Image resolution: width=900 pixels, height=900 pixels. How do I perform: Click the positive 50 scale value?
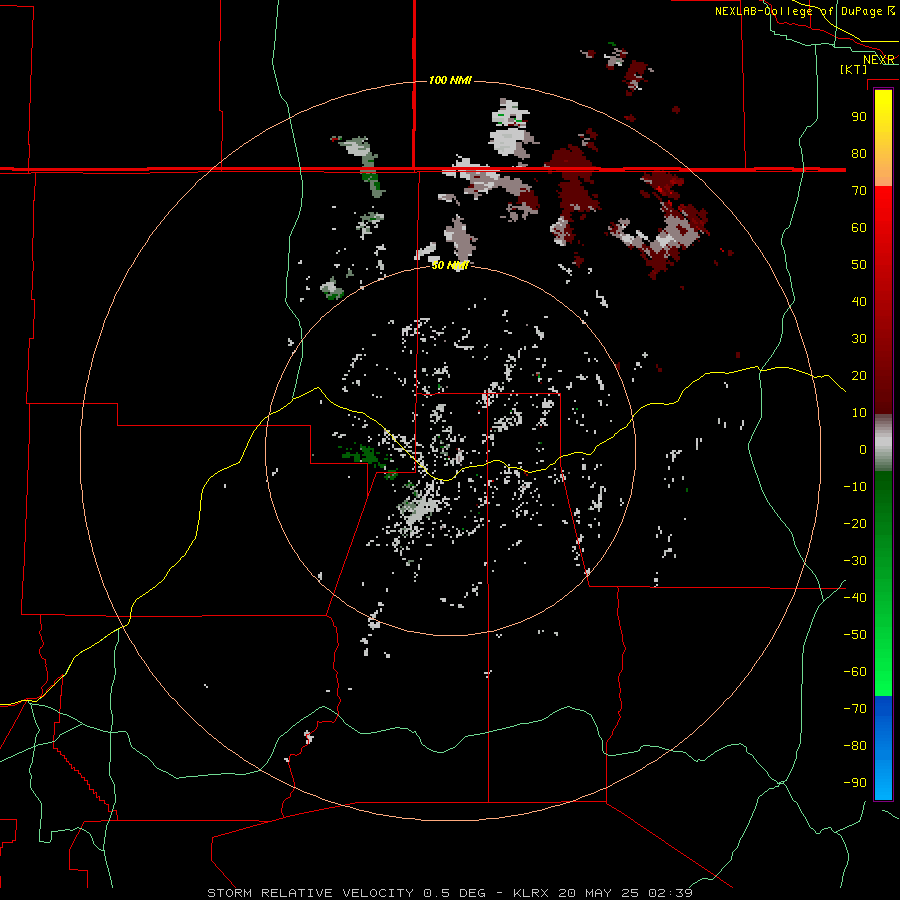point(859,265)
